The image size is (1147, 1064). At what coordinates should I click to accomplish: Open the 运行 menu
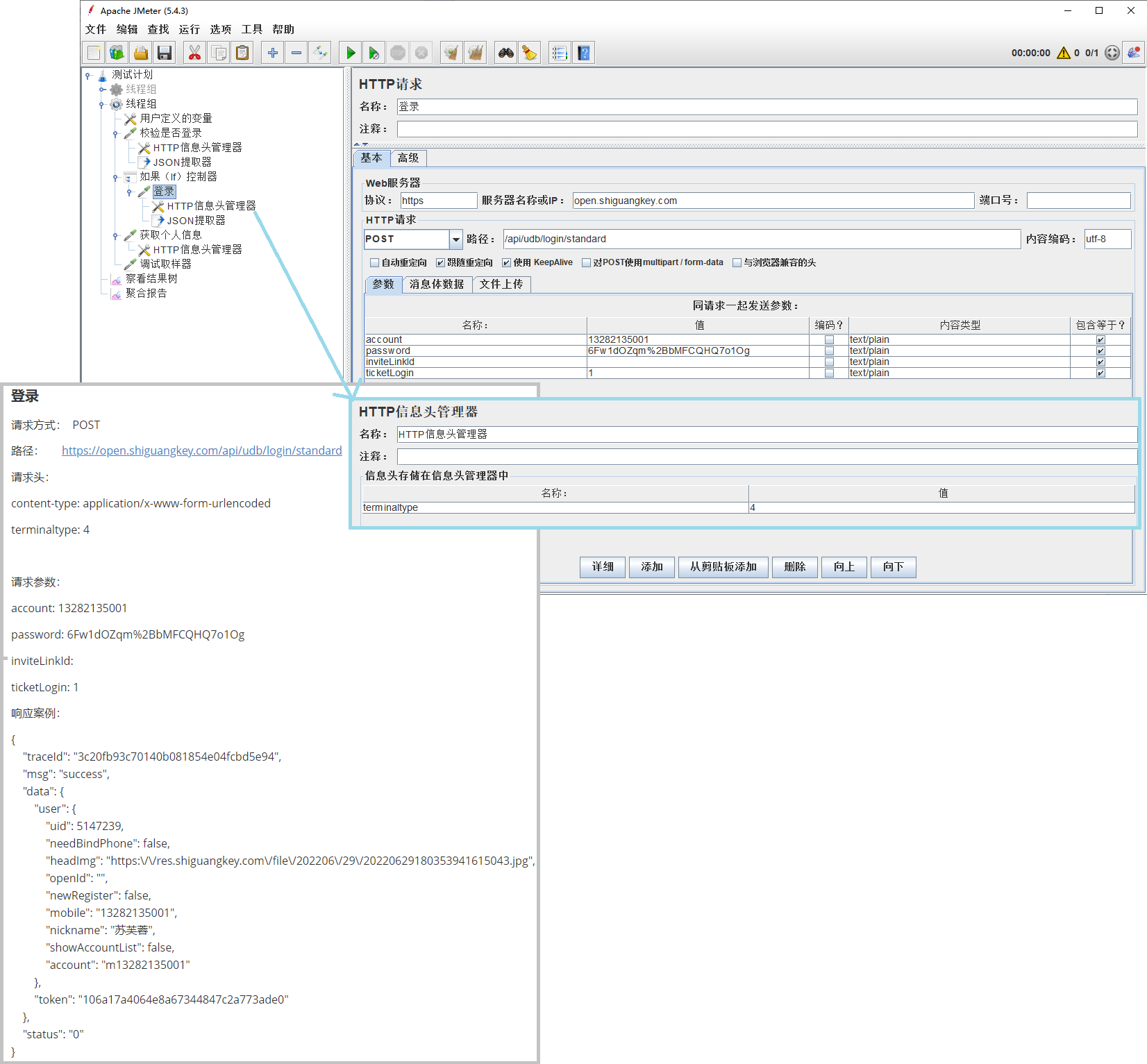click(x=189, y=29)
